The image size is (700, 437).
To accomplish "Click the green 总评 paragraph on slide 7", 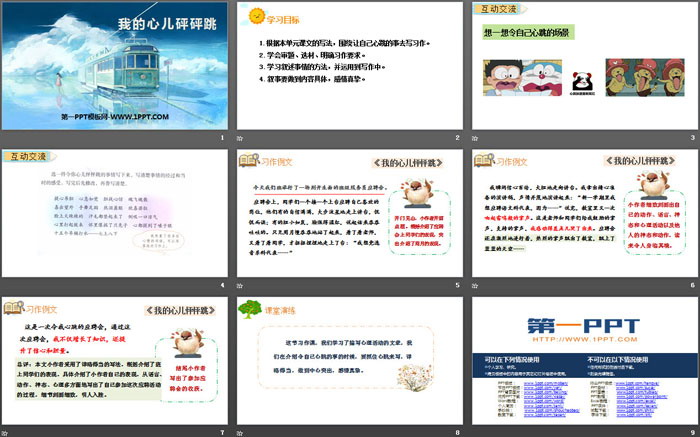I will coord(89,379).
